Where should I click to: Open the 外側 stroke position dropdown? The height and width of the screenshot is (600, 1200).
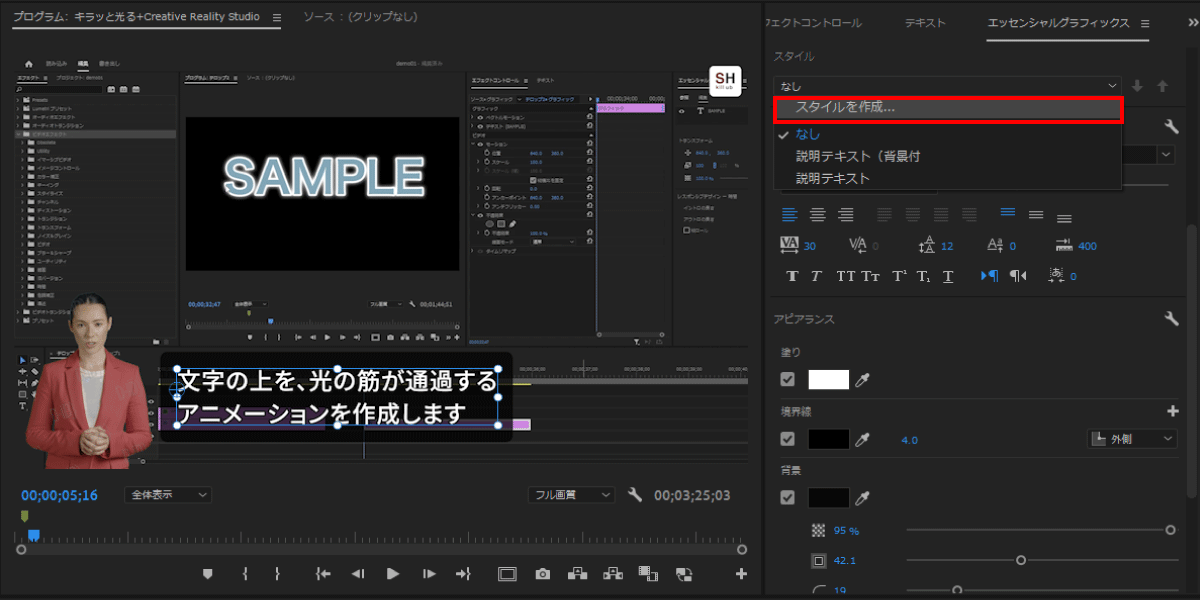click(1132, 439)
